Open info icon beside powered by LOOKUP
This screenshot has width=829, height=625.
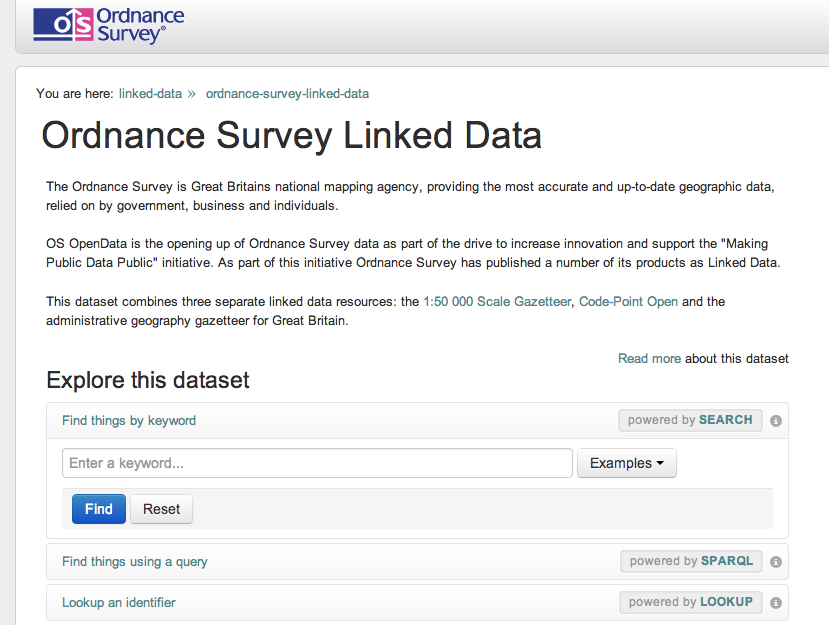click(x=776, y=603)
